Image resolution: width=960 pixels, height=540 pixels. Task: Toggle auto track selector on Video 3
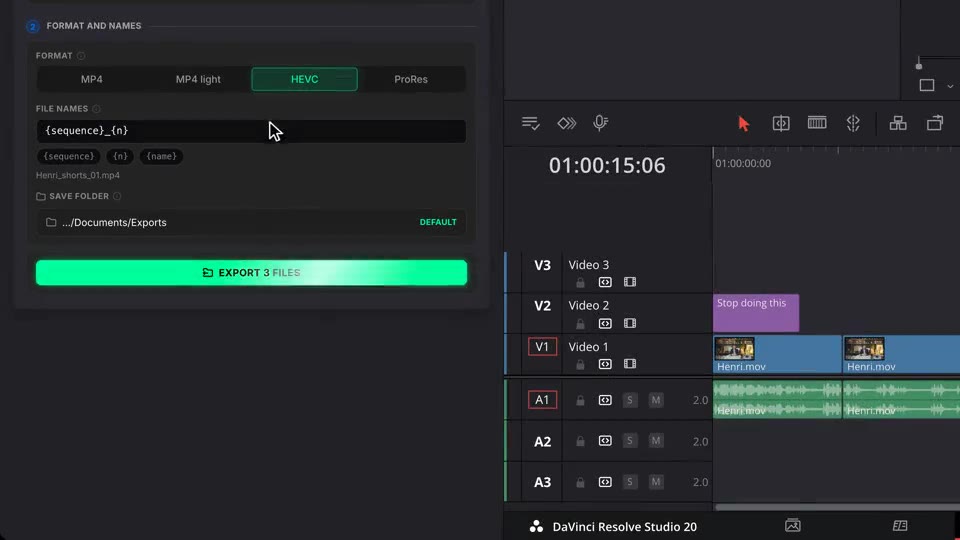coord(605,282)
